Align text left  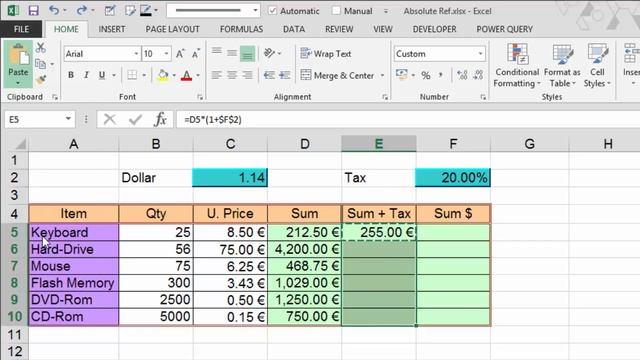[217, 75]
